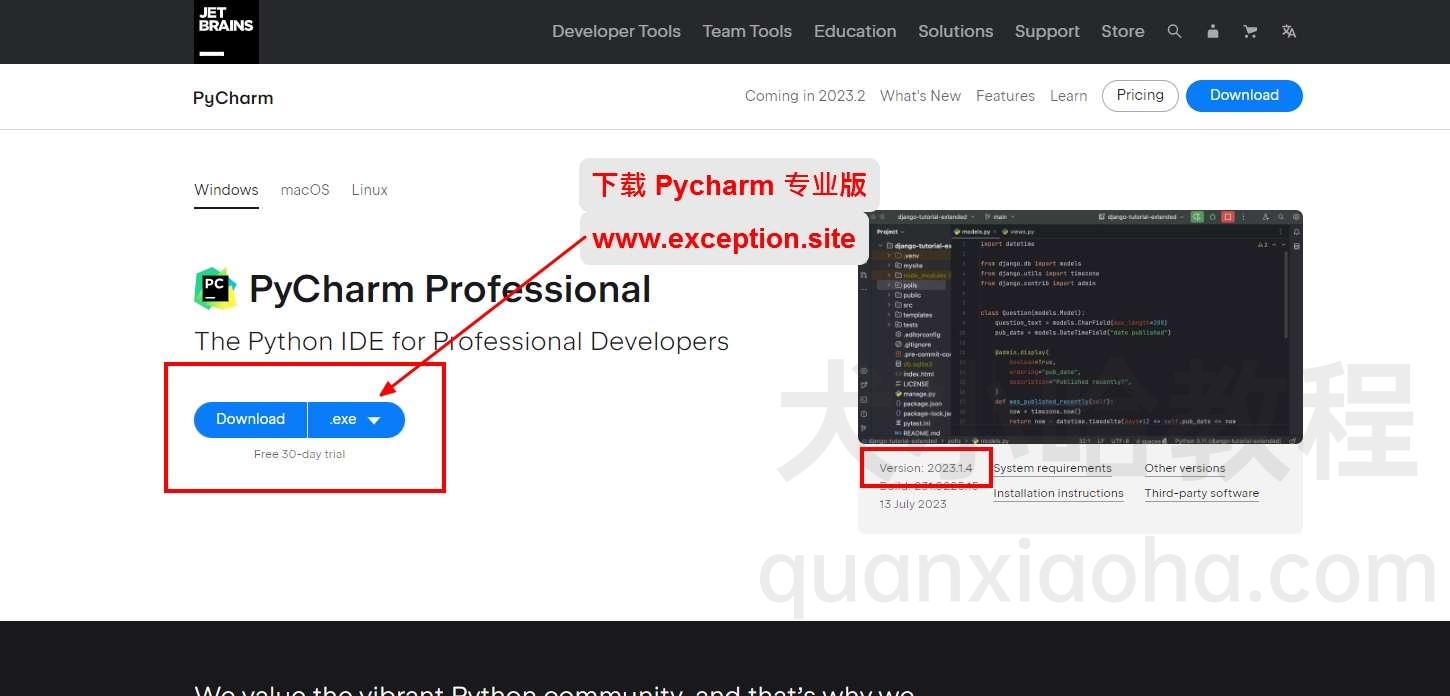Open the Team Tools menu

(747, 32)
